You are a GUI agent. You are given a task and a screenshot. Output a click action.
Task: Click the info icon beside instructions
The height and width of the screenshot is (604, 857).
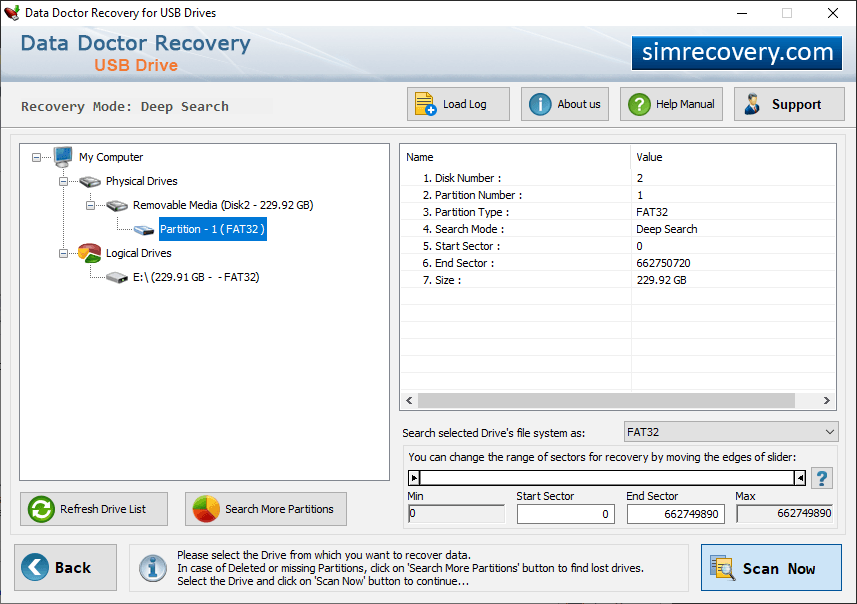tap(152, 568)
